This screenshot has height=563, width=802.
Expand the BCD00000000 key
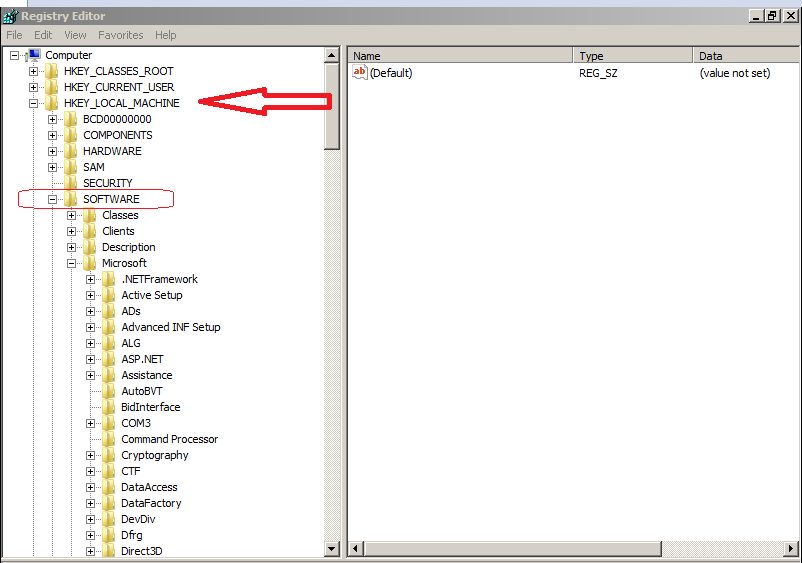click(52, 119)
